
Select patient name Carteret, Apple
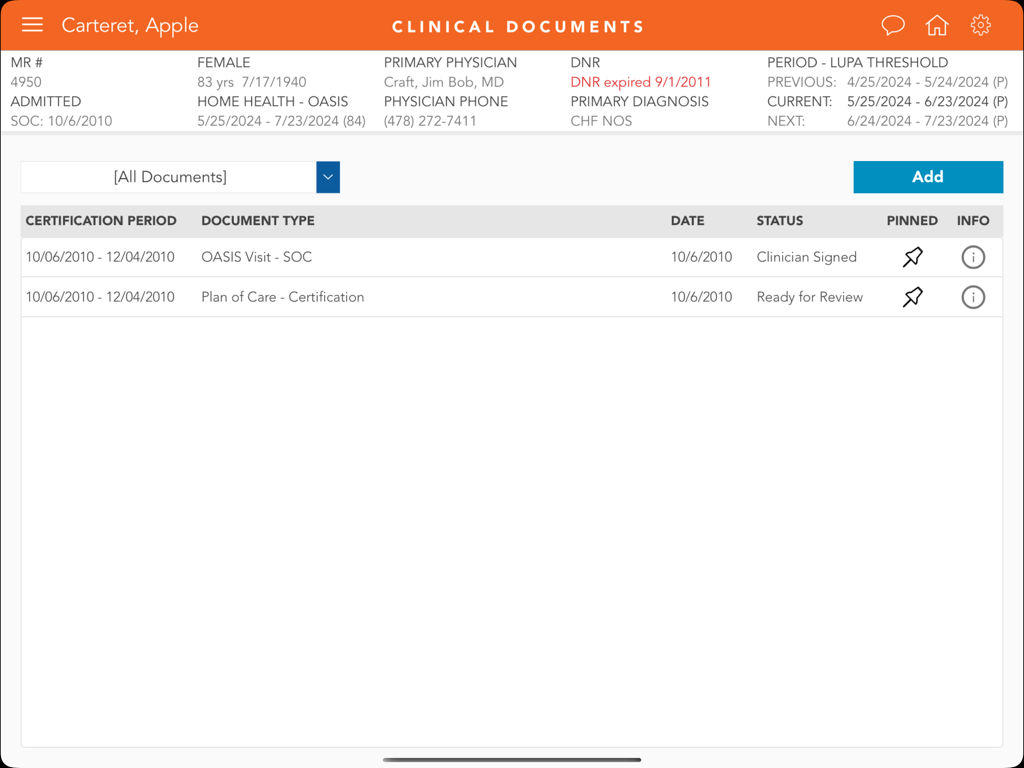[130, 25]
